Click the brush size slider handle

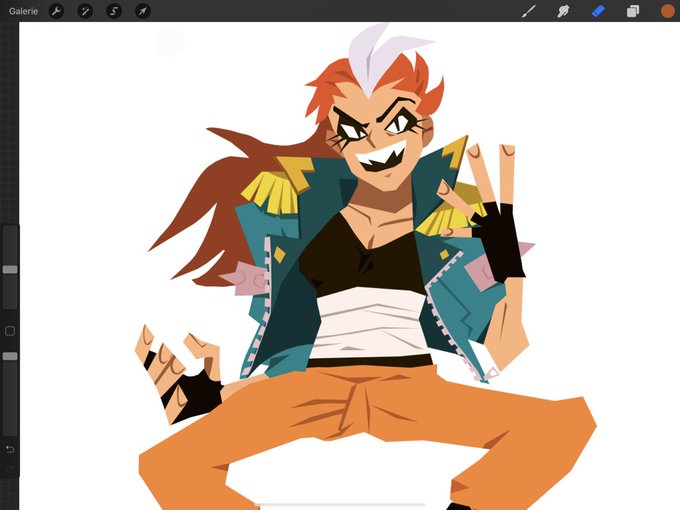tap(10, 270)
